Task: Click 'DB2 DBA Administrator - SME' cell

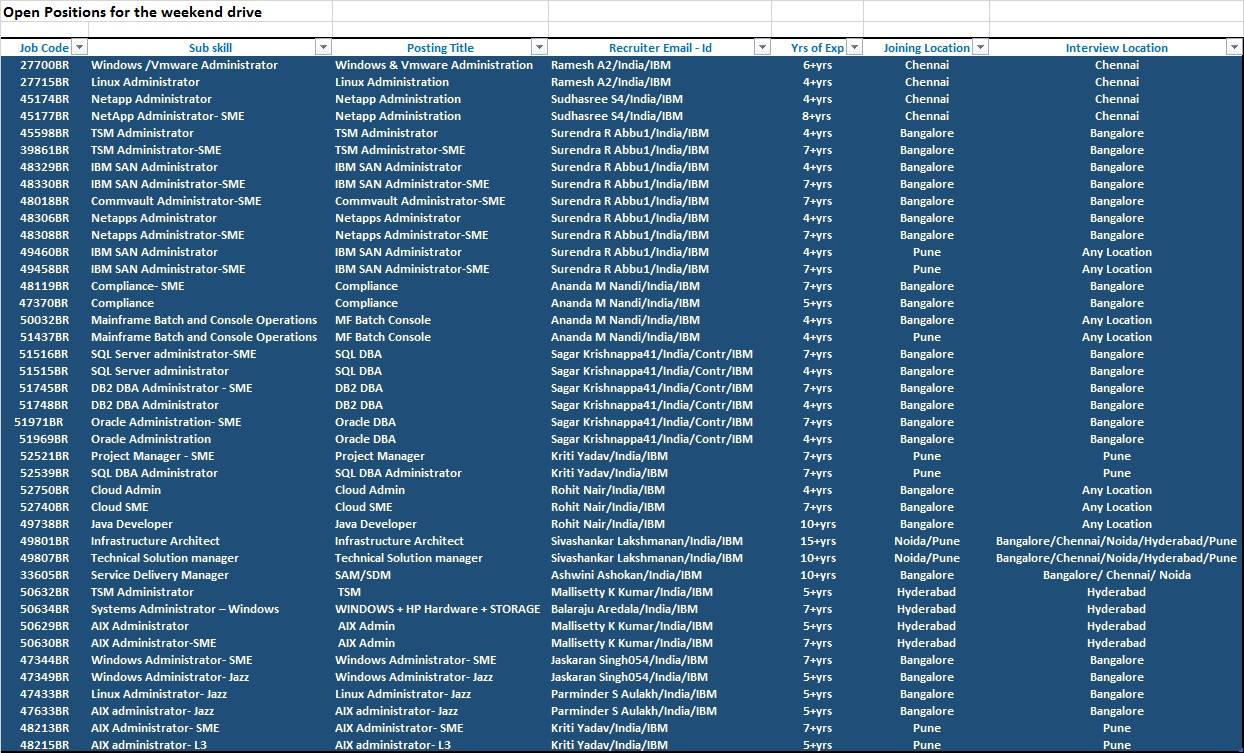Action: (x=171, y=388)
